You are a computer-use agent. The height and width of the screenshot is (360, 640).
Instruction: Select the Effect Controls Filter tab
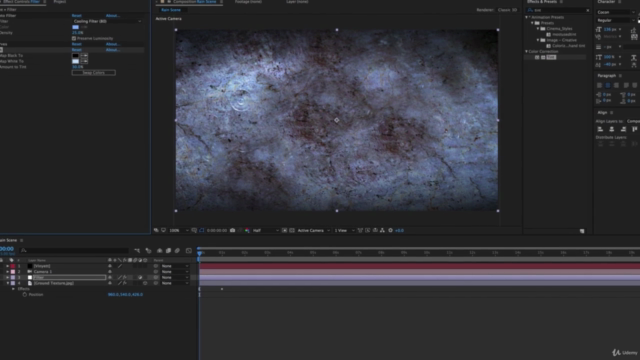(x=21, y=2)
